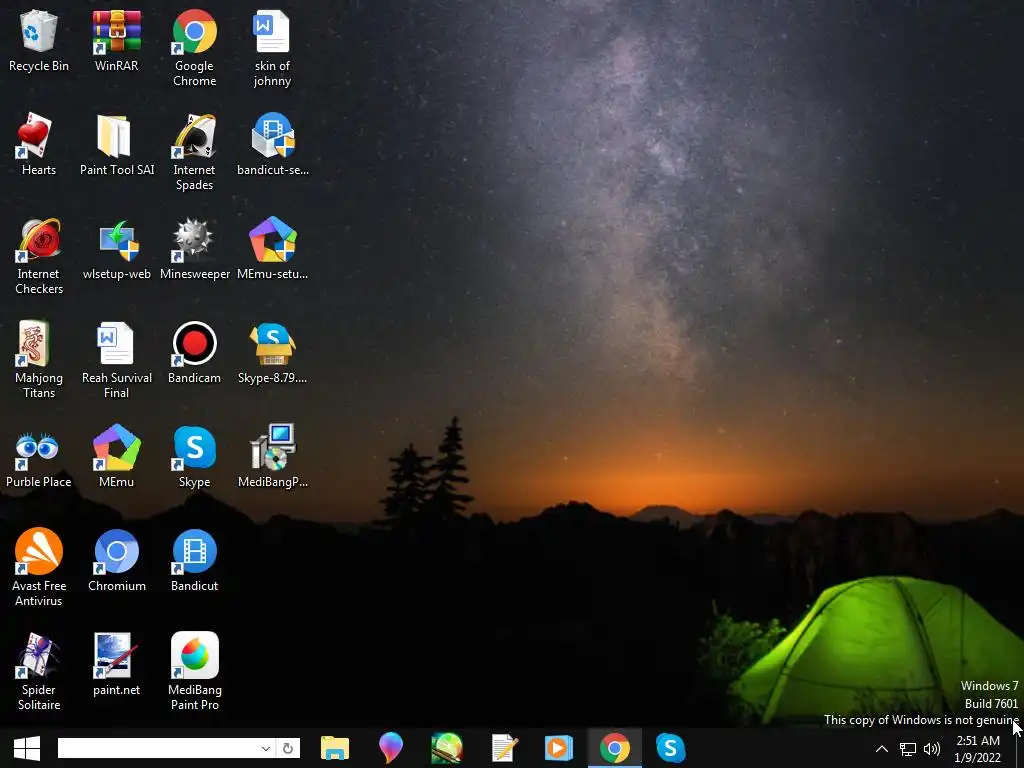Open the Windows Start menu
The image size is (1024, 768).
click(27, 748)
